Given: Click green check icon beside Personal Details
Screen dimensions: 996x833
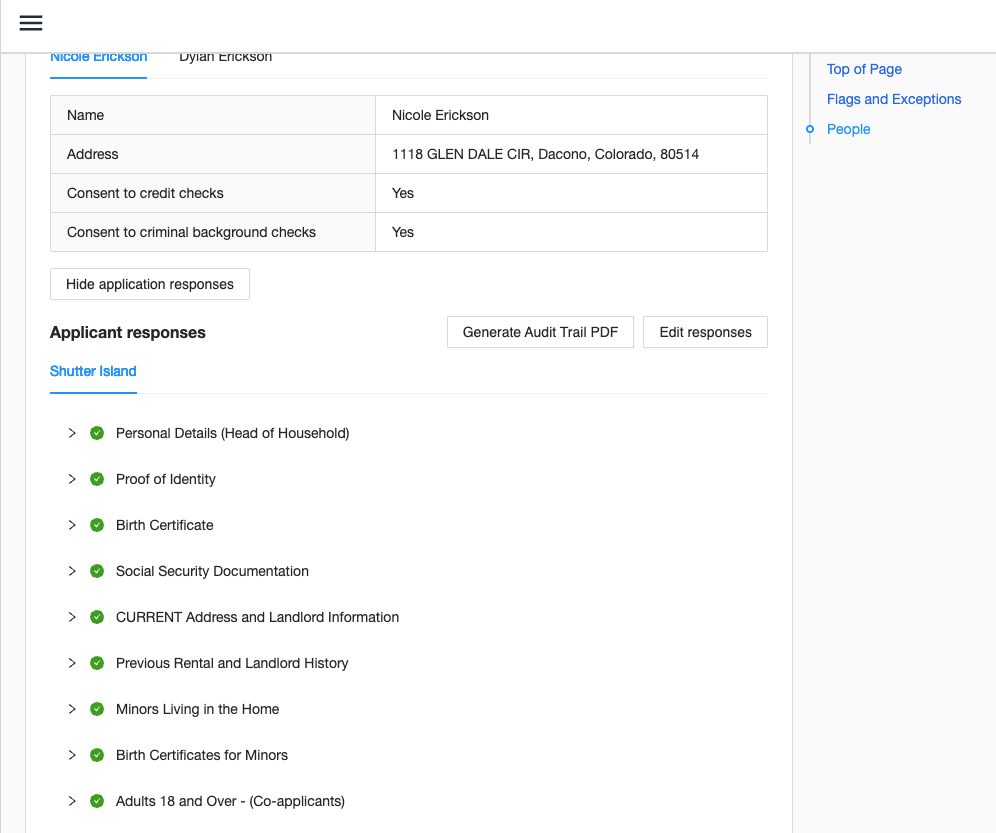Looking at the screenshot, I should pyautogui.click(x=97, y=433).
